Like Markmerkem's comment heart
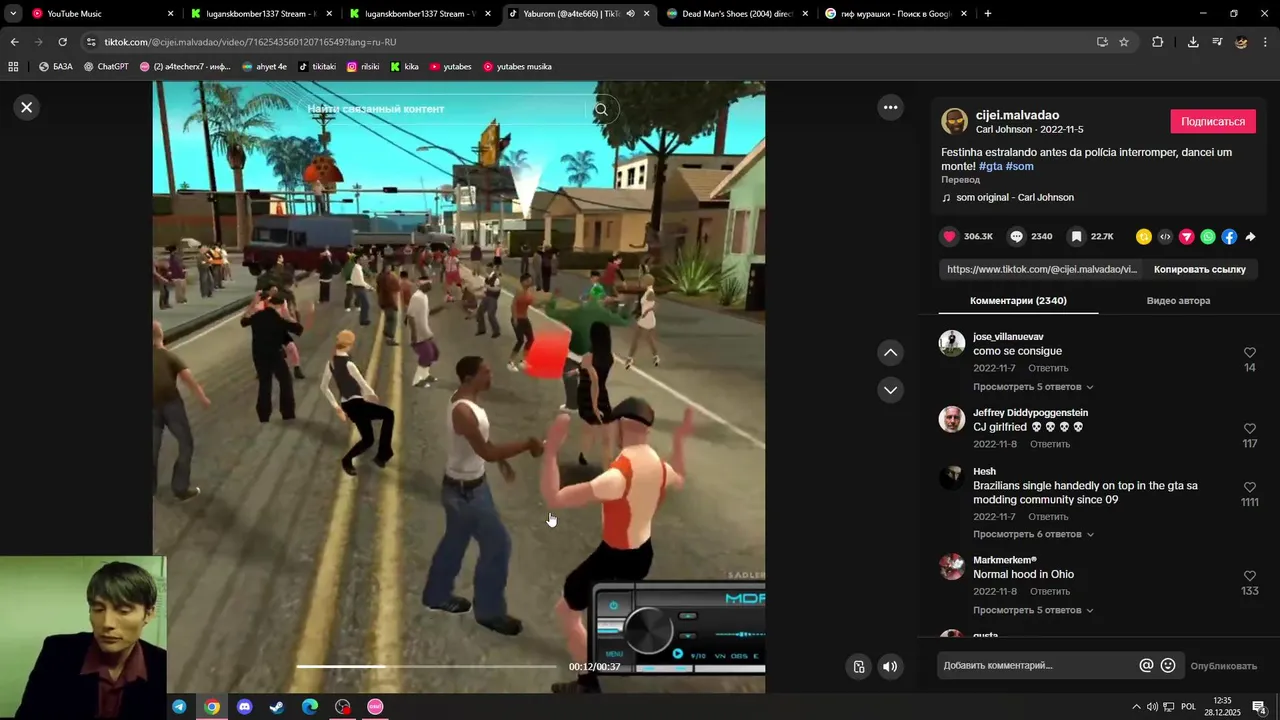 tap(1250, 576)
